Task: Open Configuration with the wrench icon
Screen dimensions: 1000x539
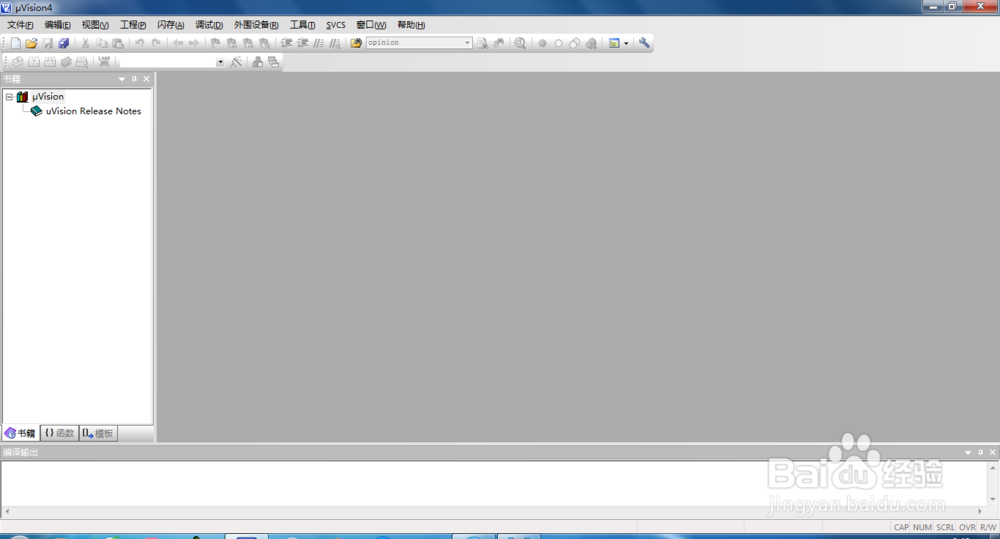Action: (644, 43)
